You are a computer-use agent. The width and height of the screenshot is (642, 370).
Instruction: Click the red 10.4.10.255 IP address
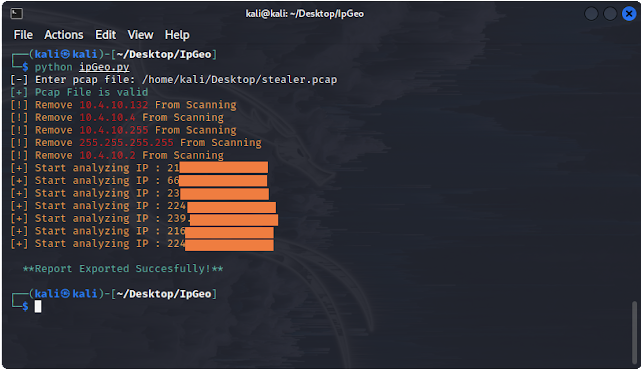113,130
